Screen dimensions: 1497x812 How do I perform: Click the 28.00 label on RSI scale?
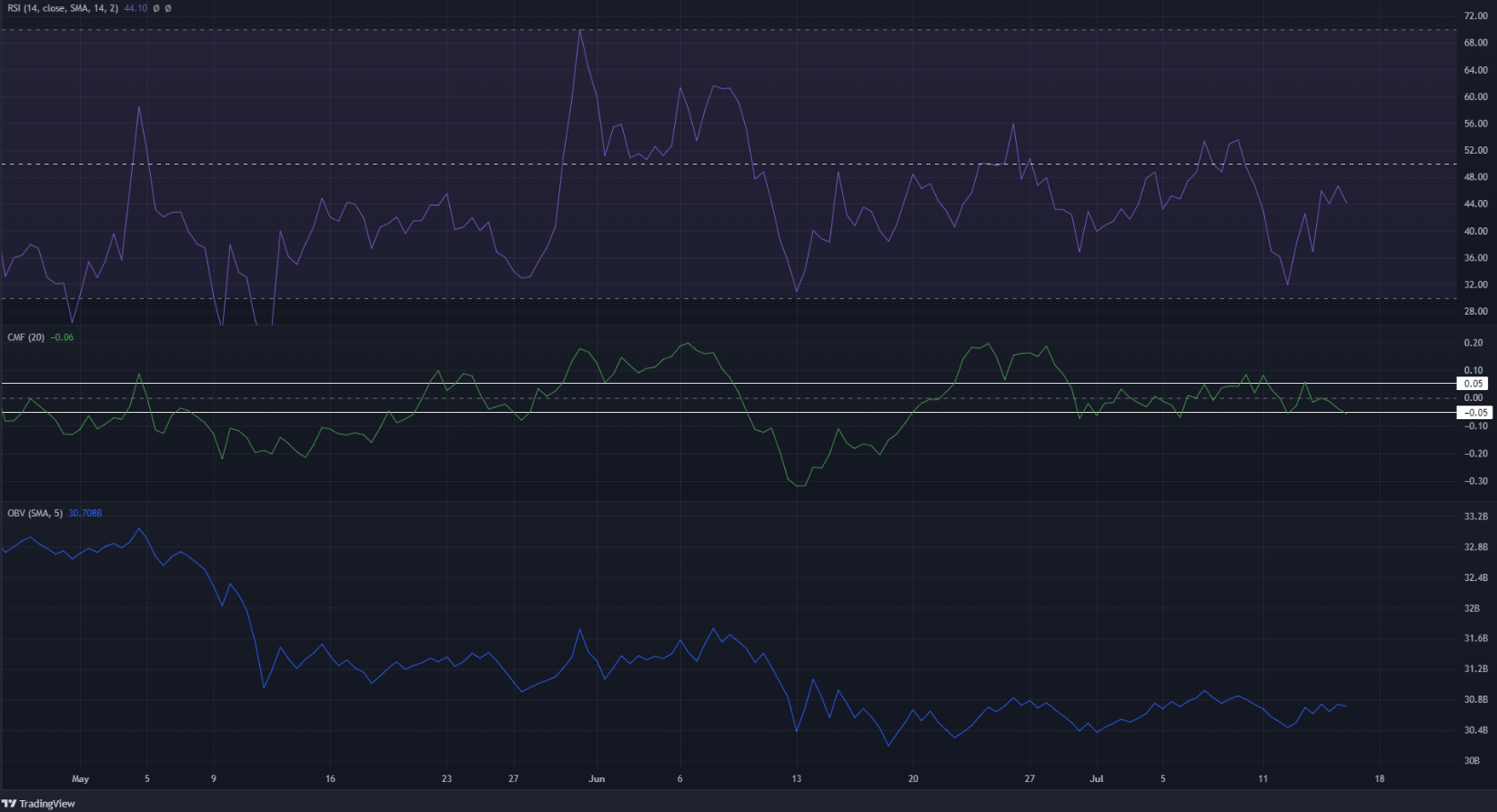[1475, 311]
